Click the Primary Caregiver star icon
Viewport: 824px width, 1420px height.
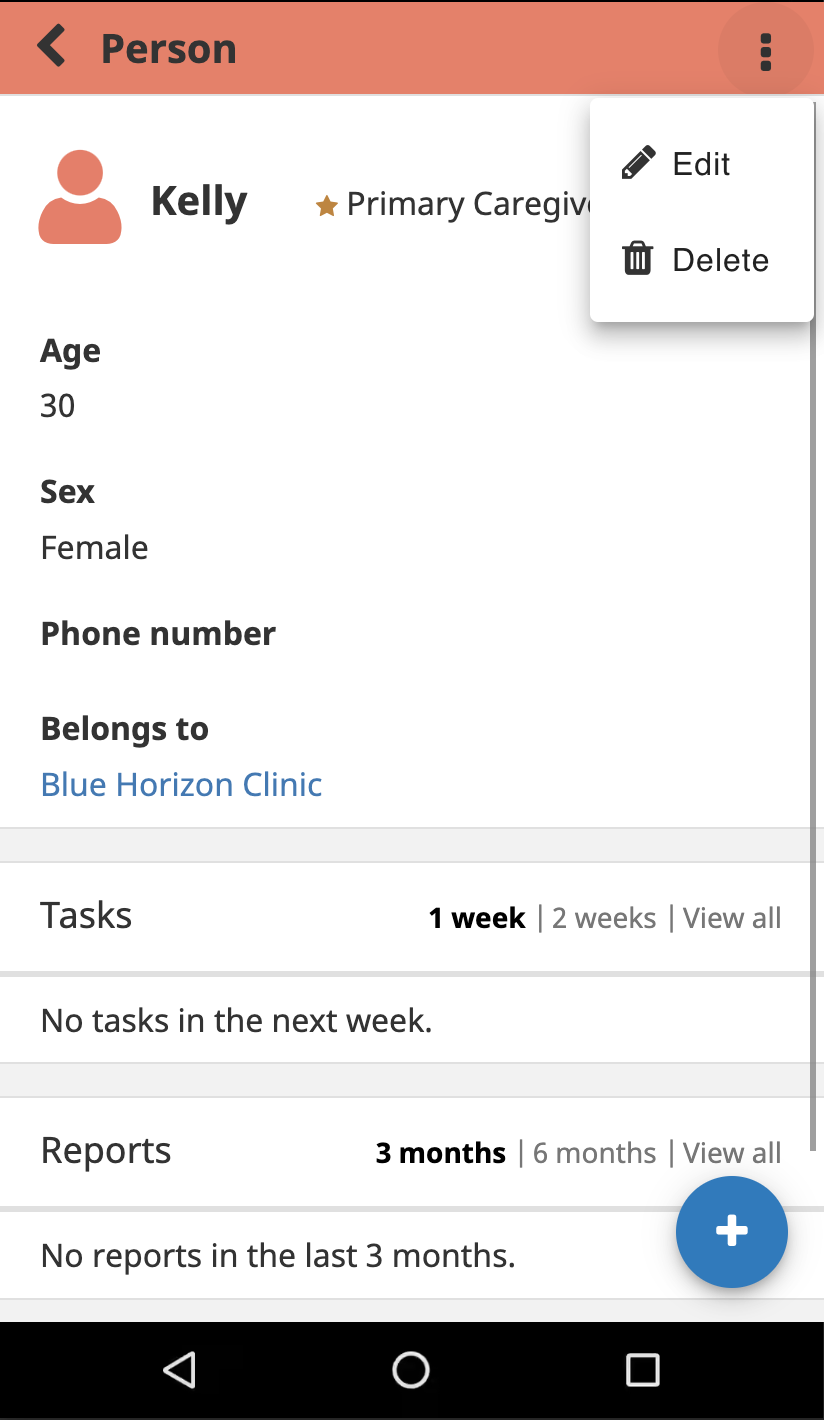(x=326, y=206)
